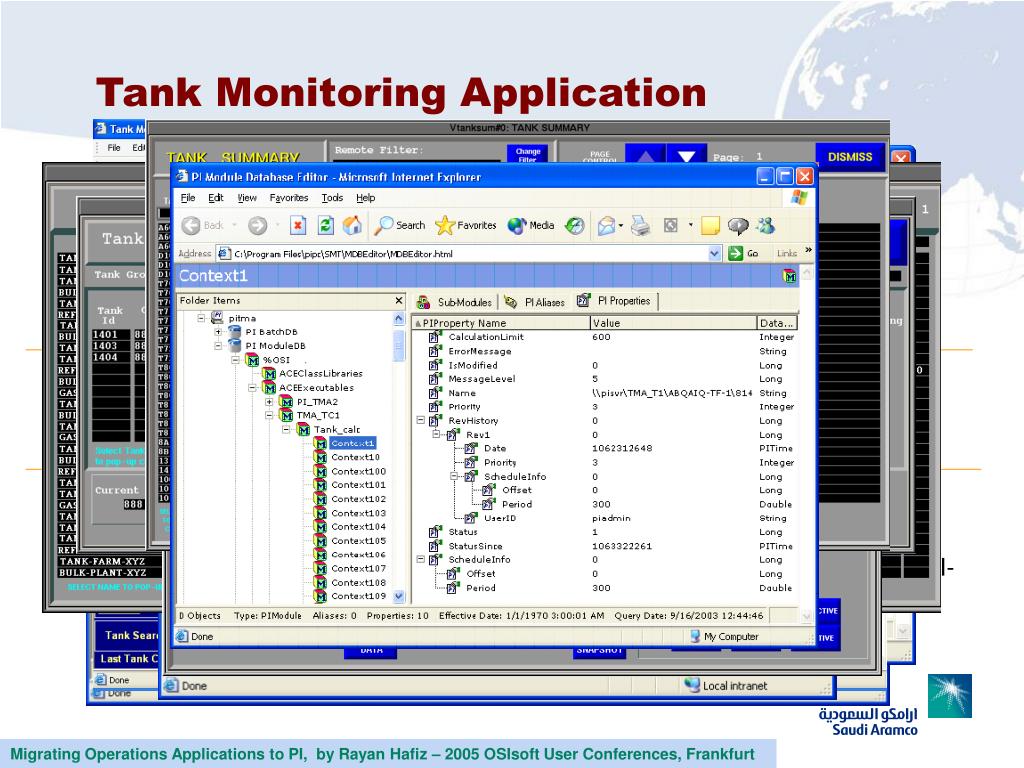Click the Value column header
The image size is (1024, 768).
click(x=673, y=323)
